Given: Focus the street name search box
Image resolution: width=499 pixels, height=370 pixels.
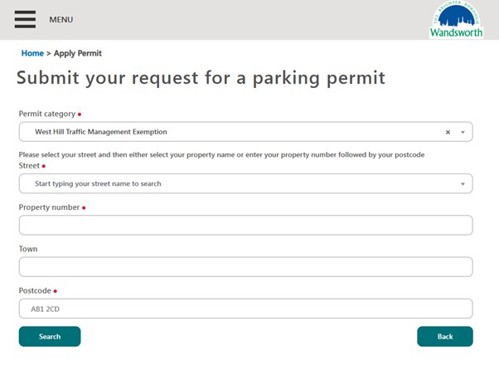Looking at the screenshot, I should (246, 183).
